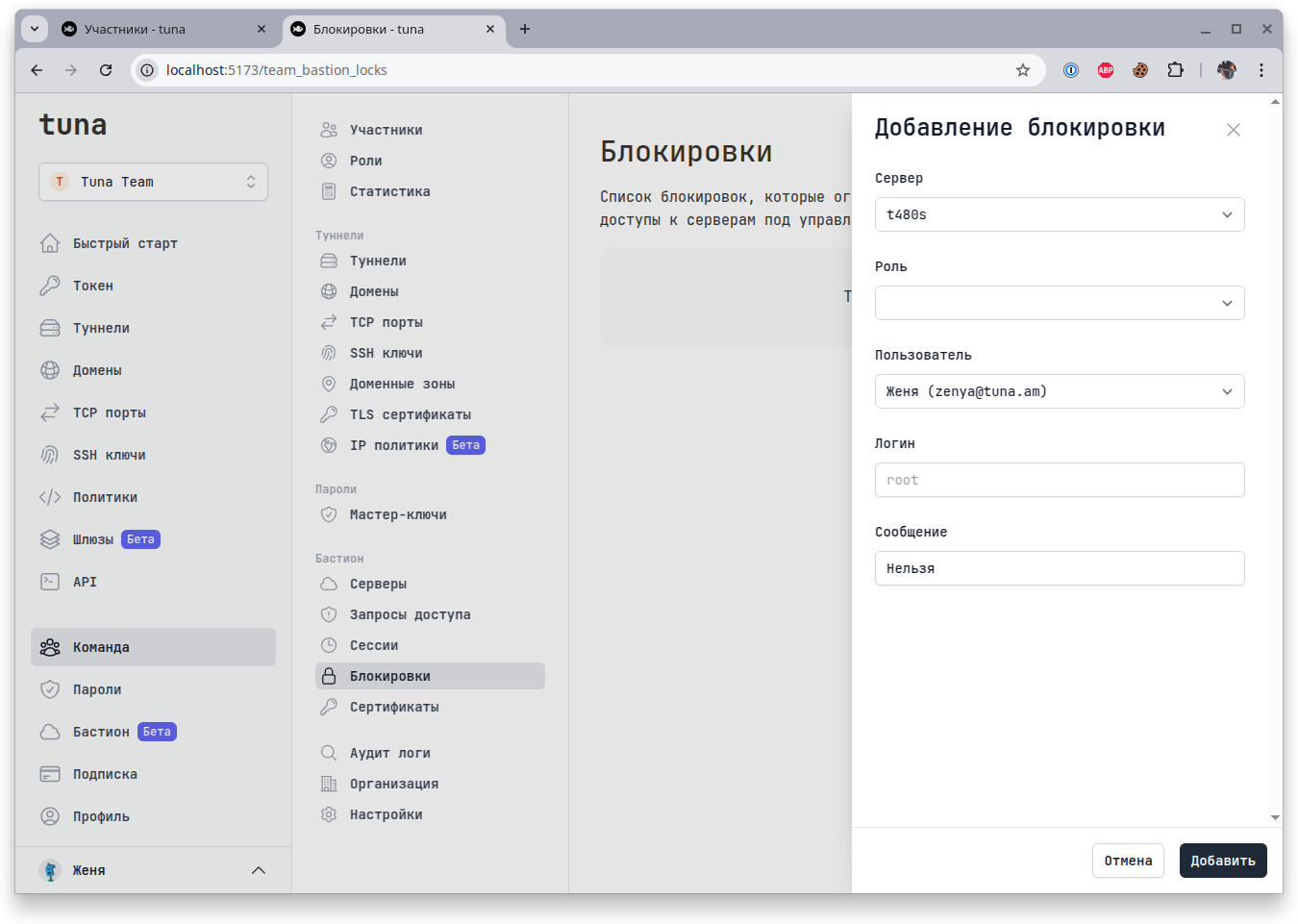Click the fingerprint icon for SSH ключи submenu

pos(329,353)
